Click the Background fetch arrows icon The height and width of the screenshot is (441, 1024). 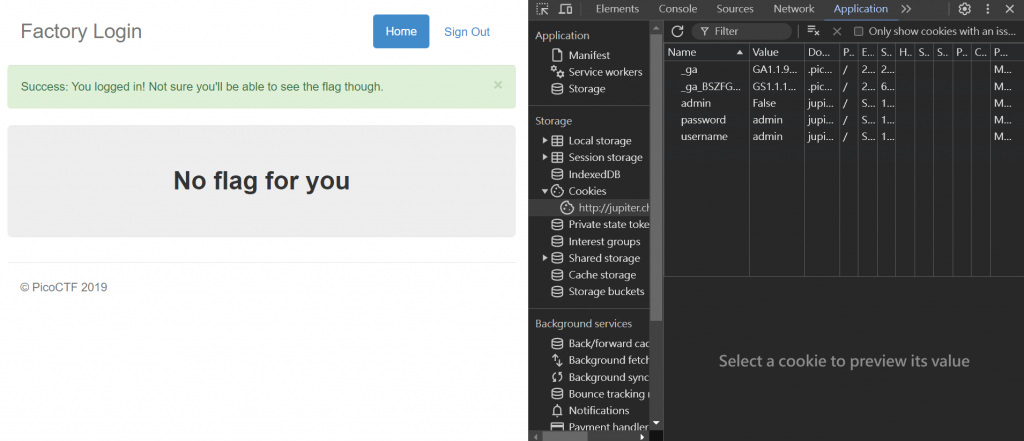[x=557, y=360]
